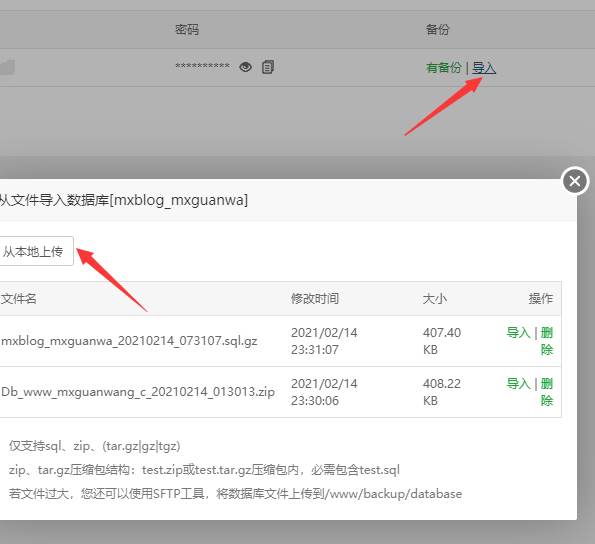The height and width of the screenshot is (544, 595).
Task: Close the import database dialog
Action: 575,181
